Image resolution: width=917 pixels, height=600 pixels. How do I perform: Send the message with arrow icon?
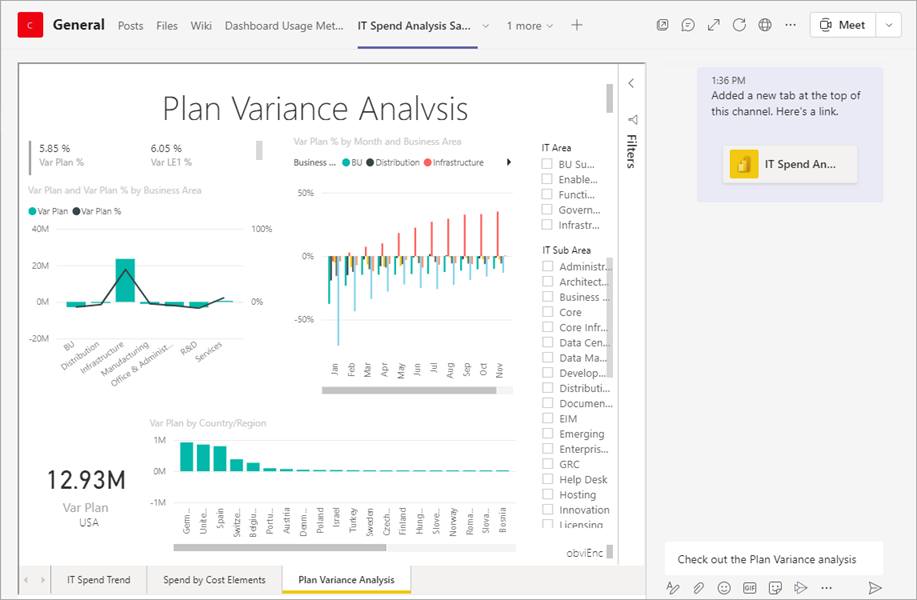pos(875,588)
